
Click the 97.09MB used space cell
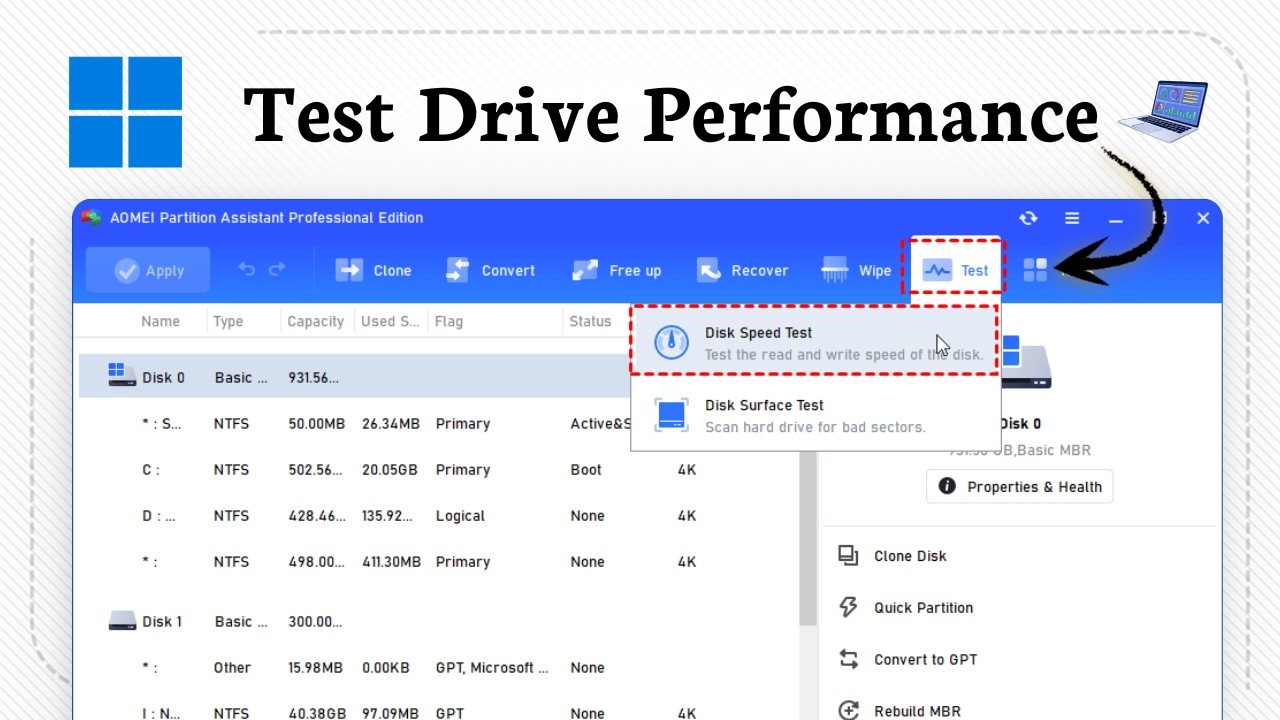click(390, 713)
